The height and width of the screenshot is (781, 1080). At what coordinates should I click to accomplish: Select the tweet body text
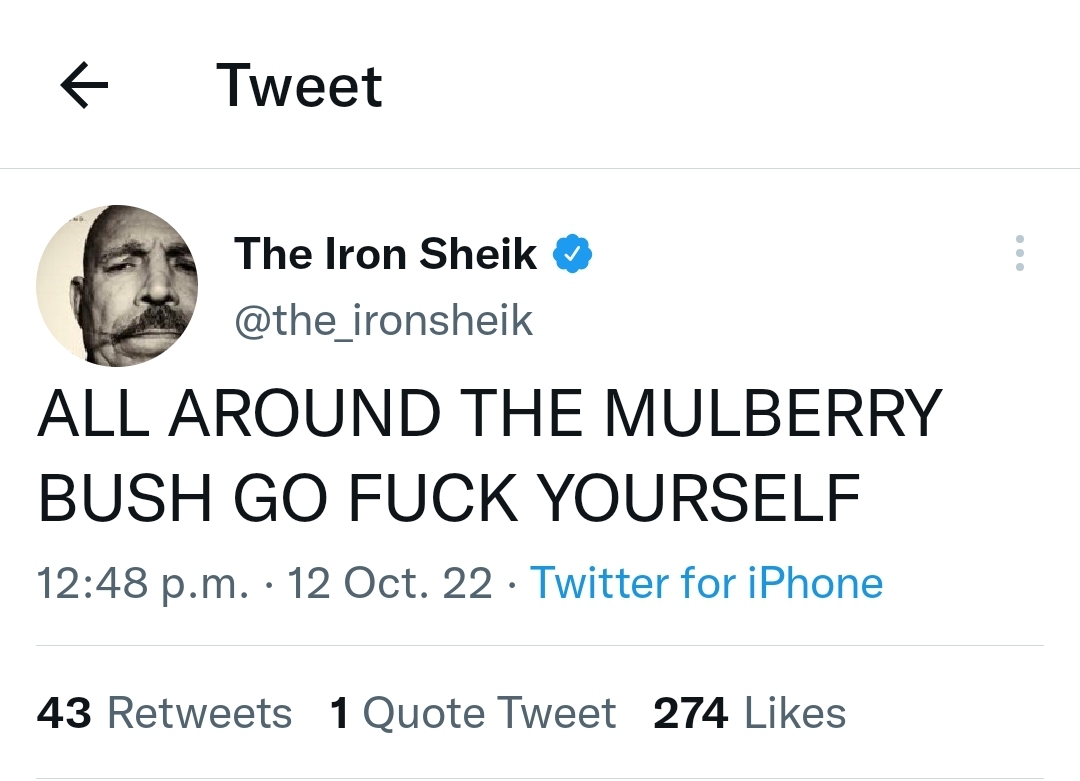(x=490, y=455)
